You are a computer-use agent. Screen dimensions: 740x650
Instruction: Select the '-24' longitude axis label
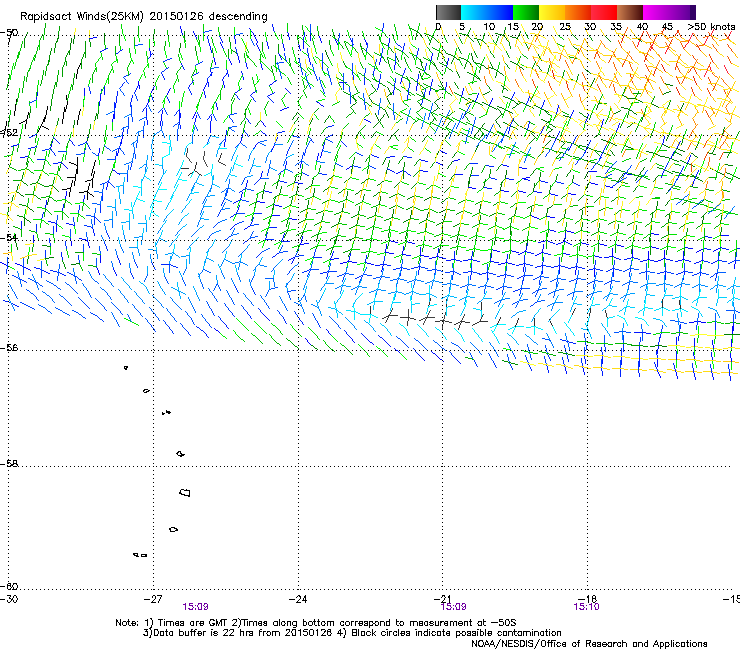tap(298, 599)
